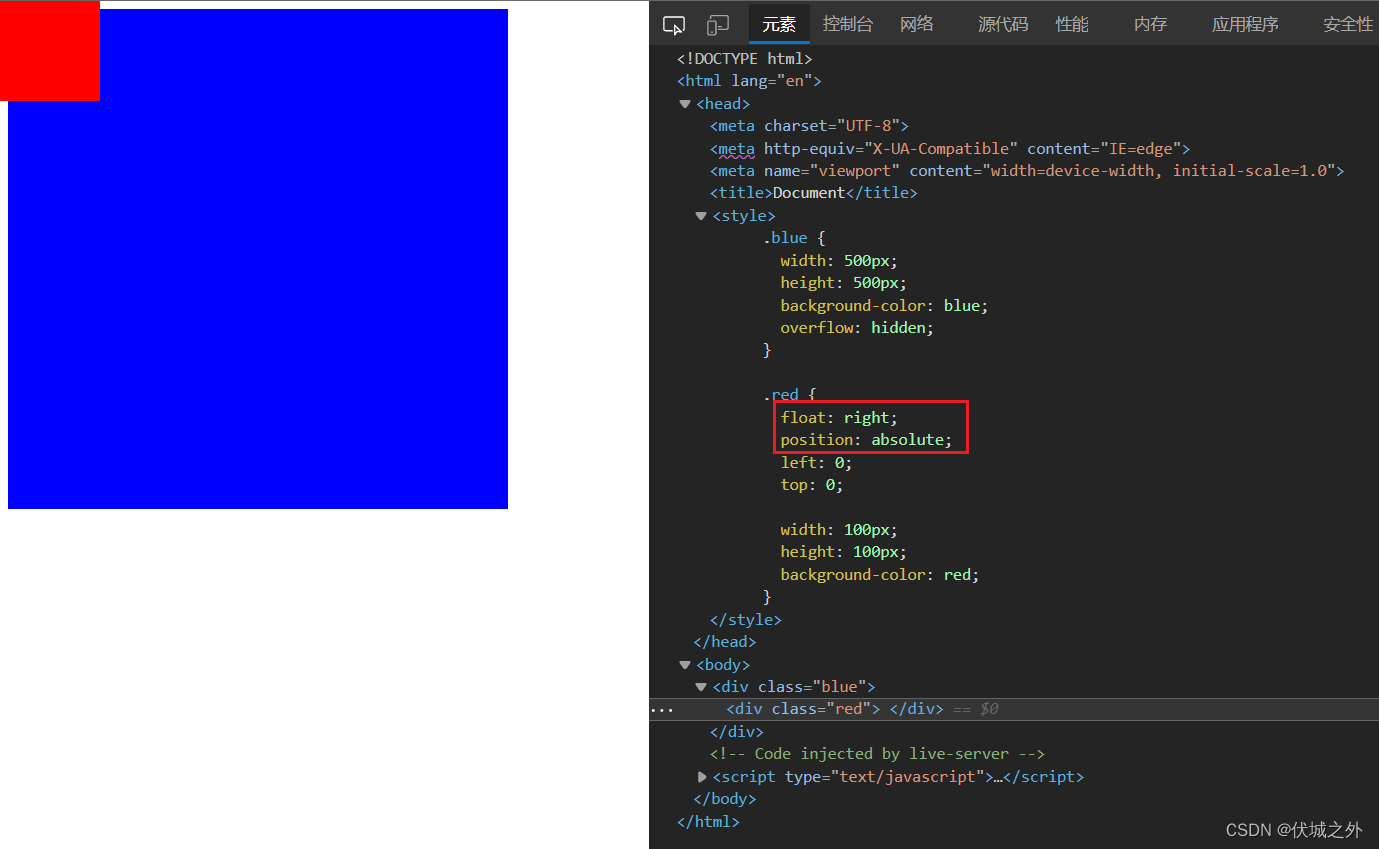Switch to the 源代码 tab
Image resolution: width=1379 pixels, height=849 pixels.
pos(1003,25)
